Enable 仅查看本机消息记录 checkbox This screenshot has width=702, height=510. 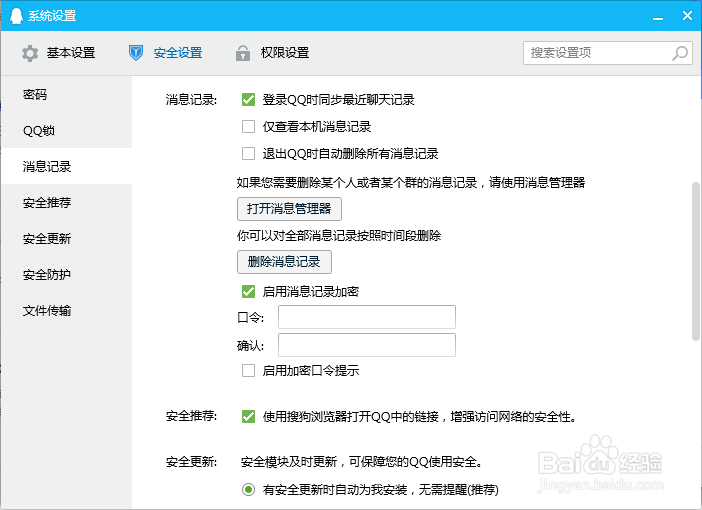pyautogui.click(x=248, y=127)
